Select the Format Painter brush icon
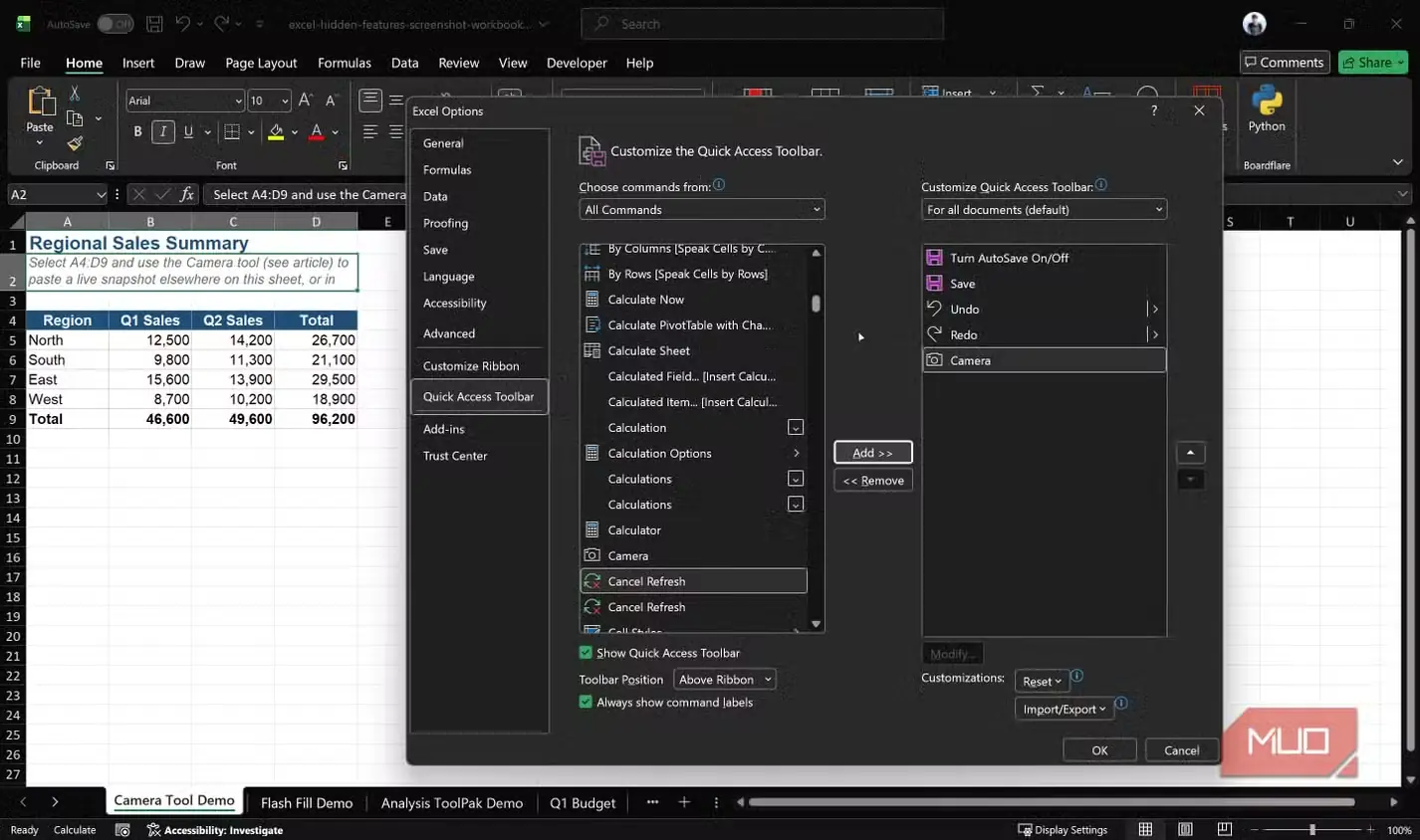This screenshot has width=1420, height=840. click(x=75, y=143)
